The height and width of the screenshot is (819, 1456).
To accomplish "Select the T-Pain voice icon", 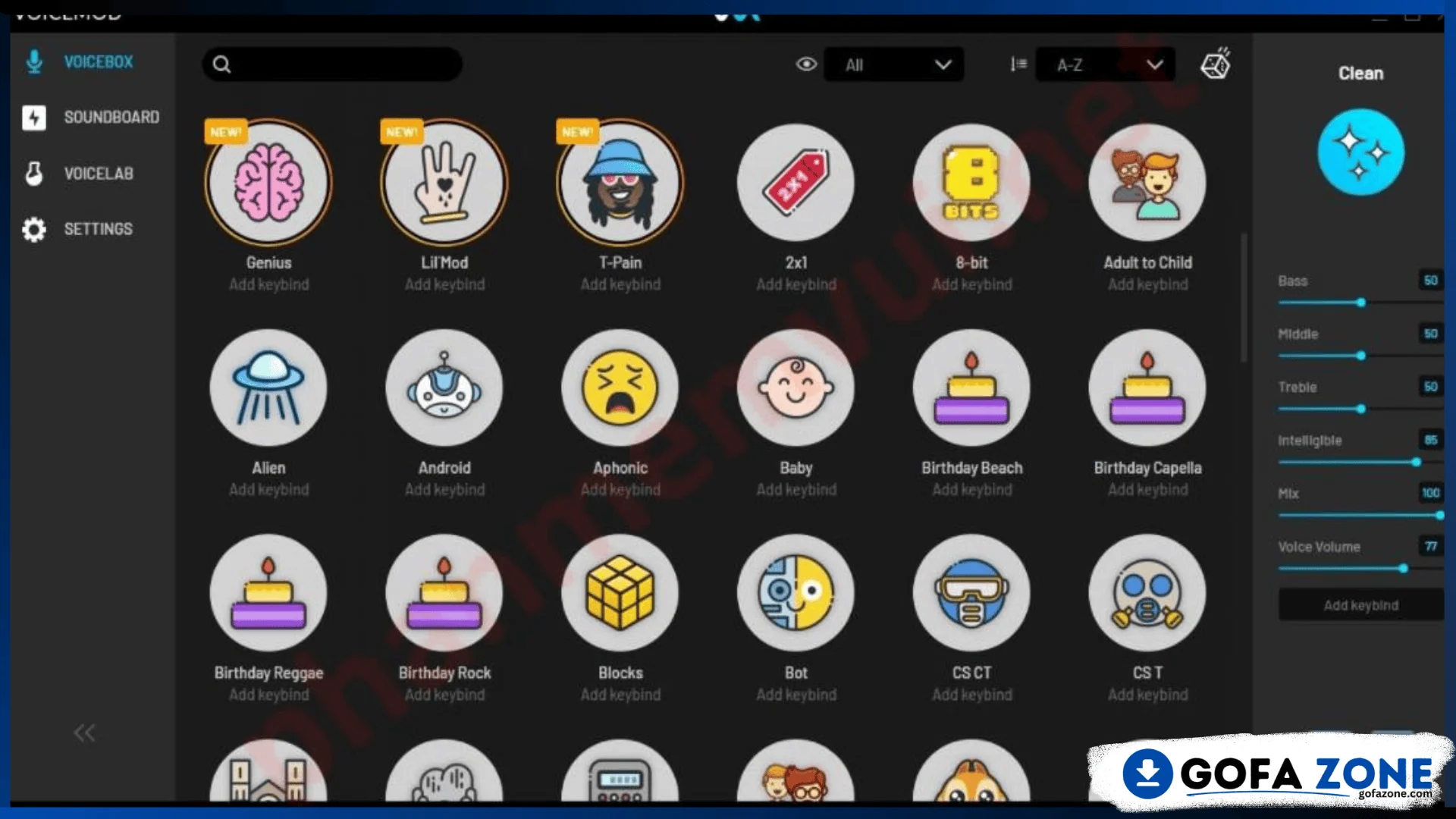I will coord(620,183).
